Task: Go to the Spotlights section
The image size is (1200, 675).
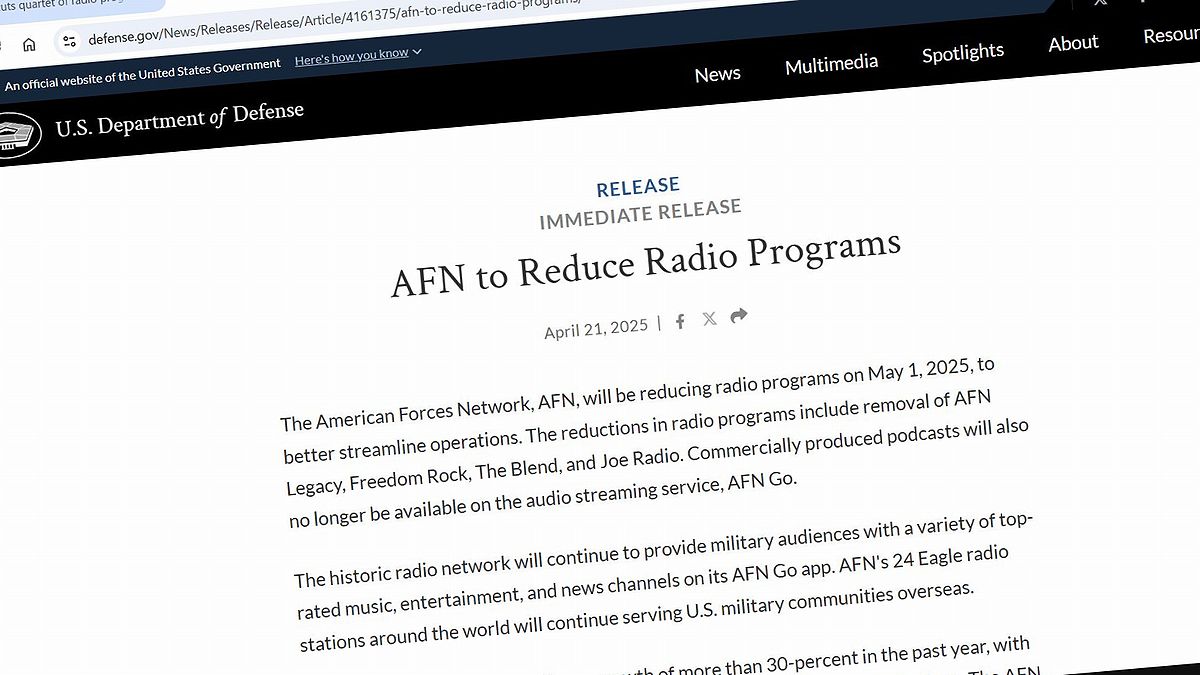Action: [x=962, y=53]
